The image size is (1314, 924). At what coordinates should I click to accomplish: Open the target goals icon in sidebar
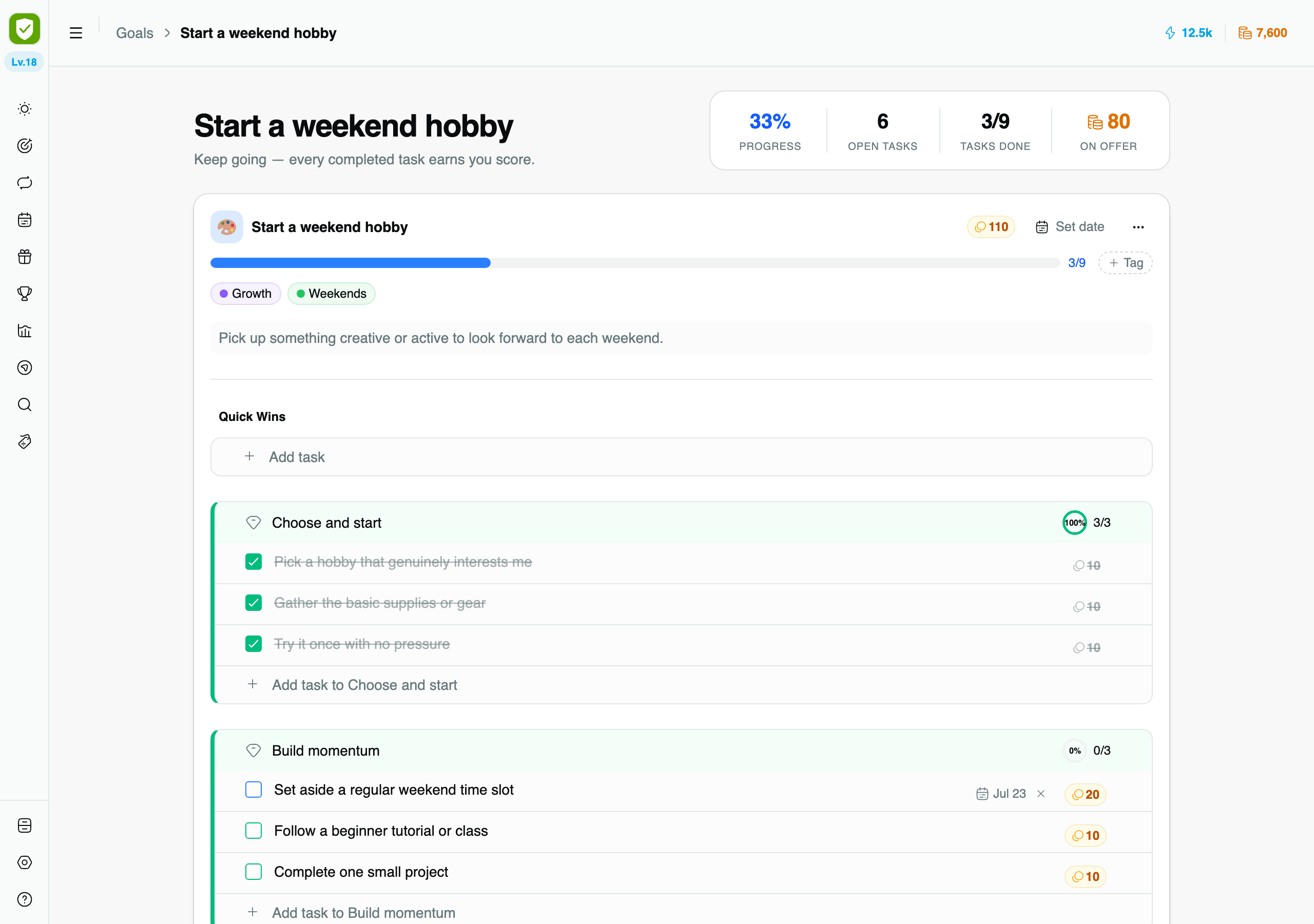click(x=25, y=146)
